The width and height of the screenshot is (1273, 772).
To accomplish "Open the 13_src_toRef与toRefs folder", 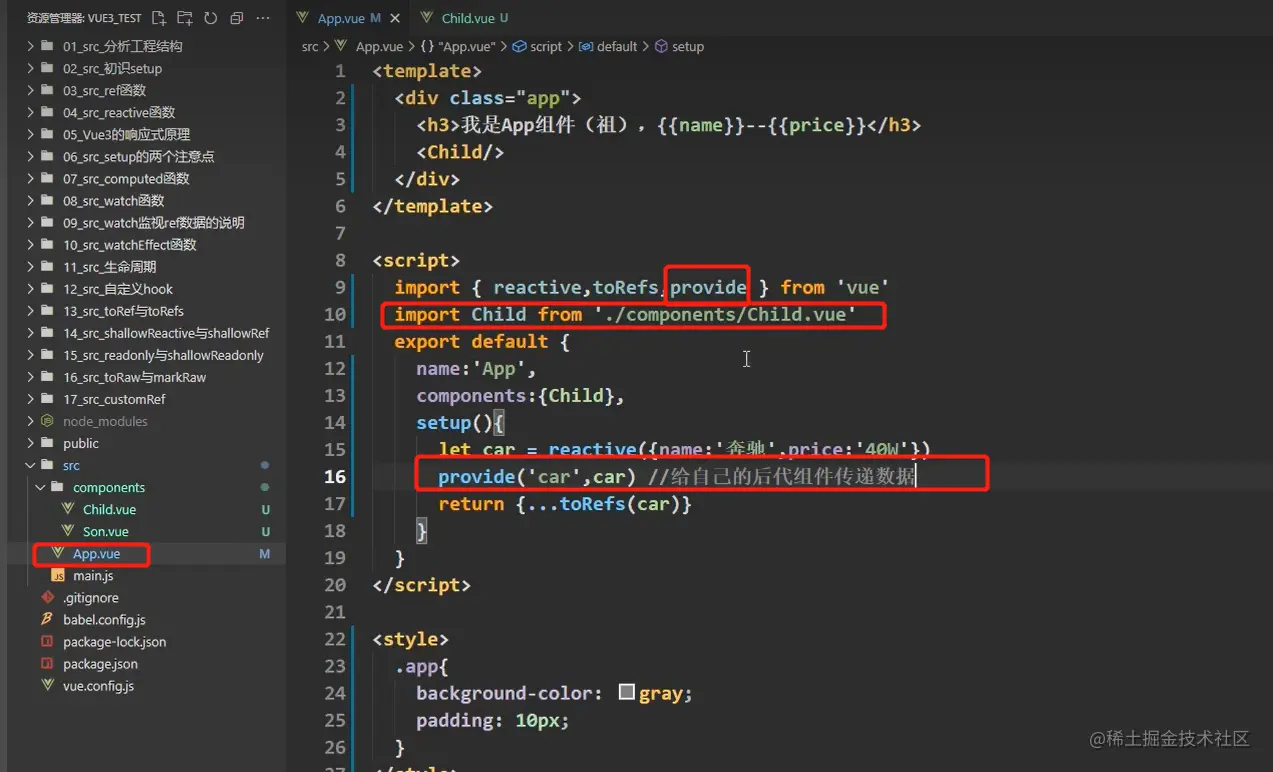I will tap(123, 310).
